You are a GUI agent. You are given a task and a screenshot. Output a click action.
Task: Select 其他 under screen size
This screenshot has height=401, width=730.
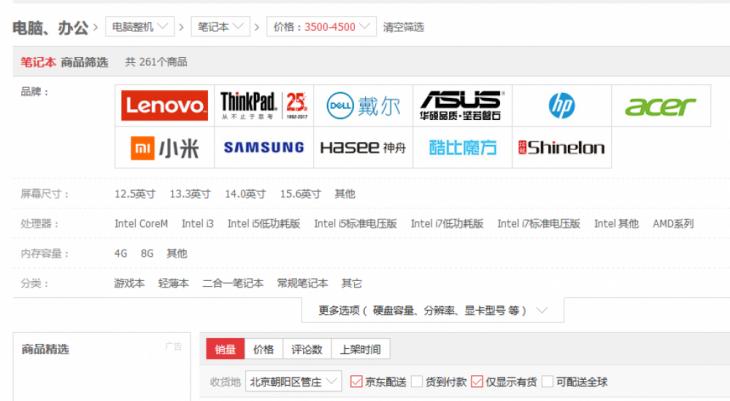(x=345, y=194)
